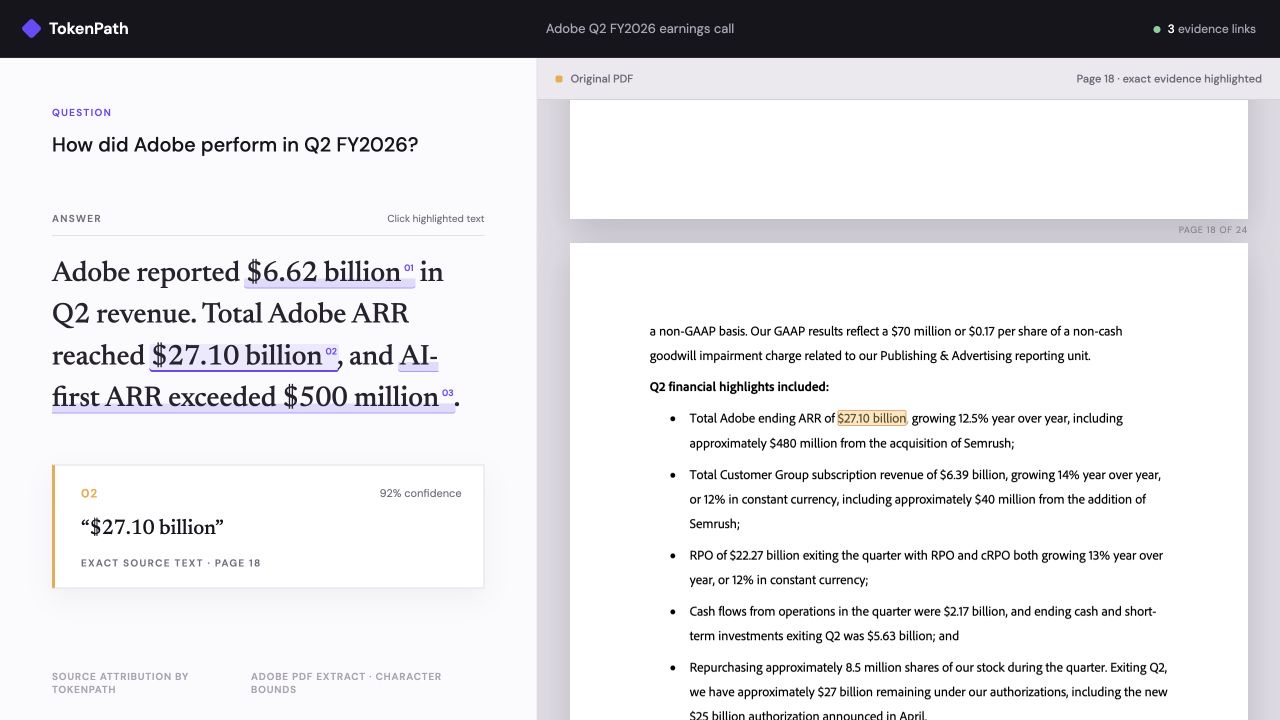This screenshot has height=720, width=1280.
Task: Click the yellow highlighted $27.10 billion in PDF
Action: pyautogui.click(x=872, y=418)
